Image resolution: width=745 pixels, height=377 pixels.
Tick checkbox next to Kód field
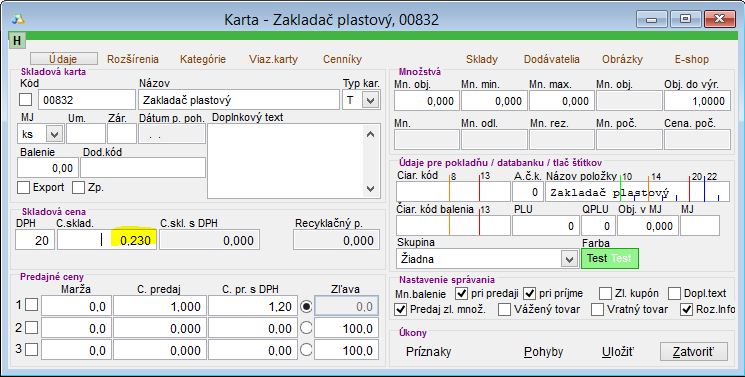click(25, 100)
